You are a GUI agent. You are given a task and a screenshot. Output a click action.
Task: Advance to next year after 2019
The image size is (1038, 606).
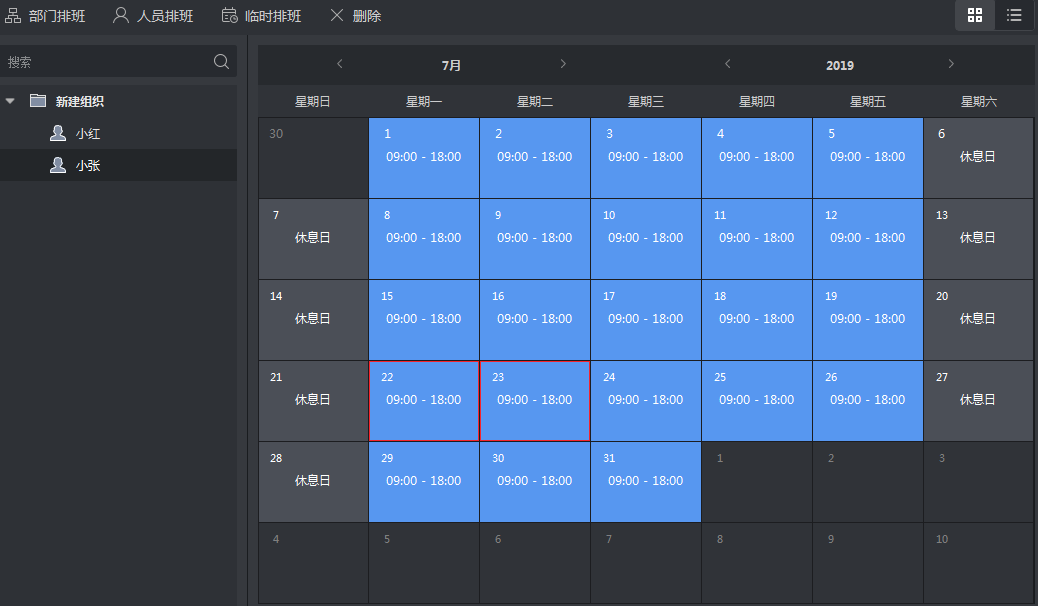(x=951, y=65)
